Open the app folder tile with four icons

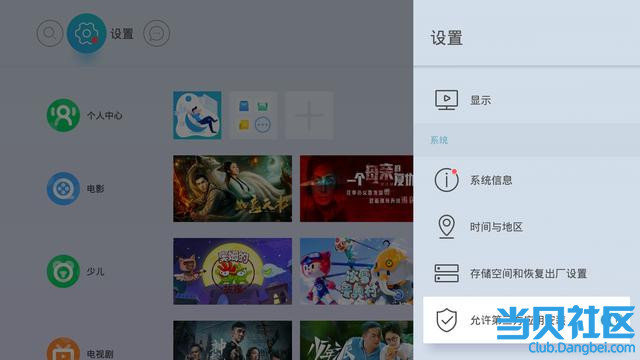(x=253, y=115)
